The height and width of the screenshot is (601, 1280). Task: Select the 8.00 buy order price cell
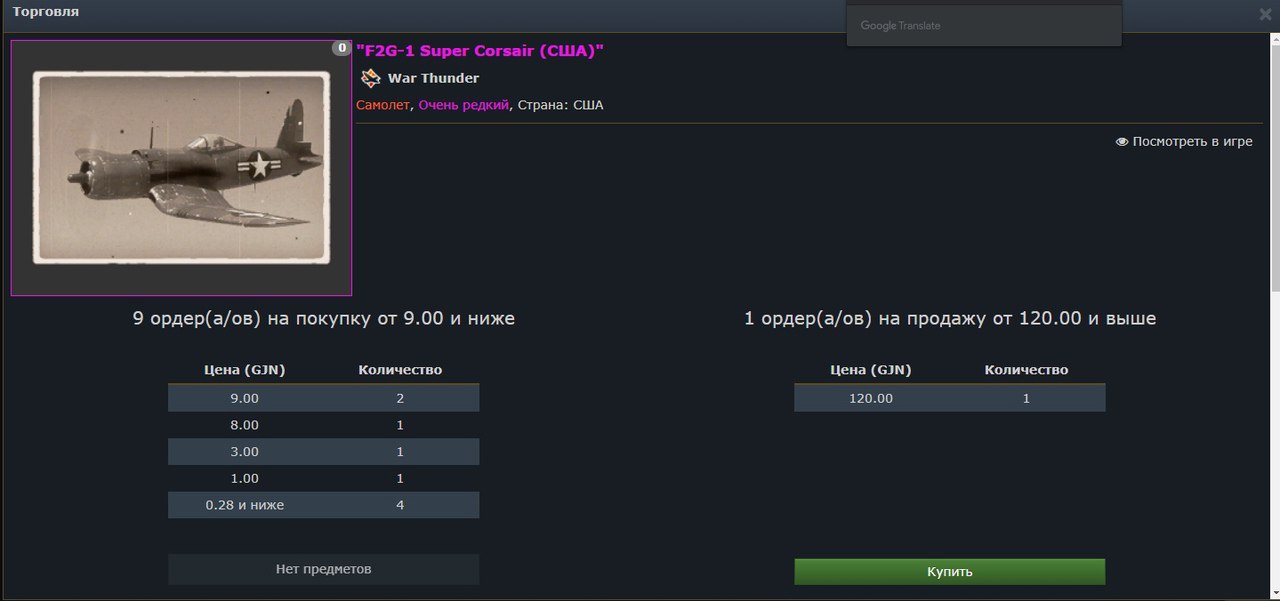pos(245,425)
